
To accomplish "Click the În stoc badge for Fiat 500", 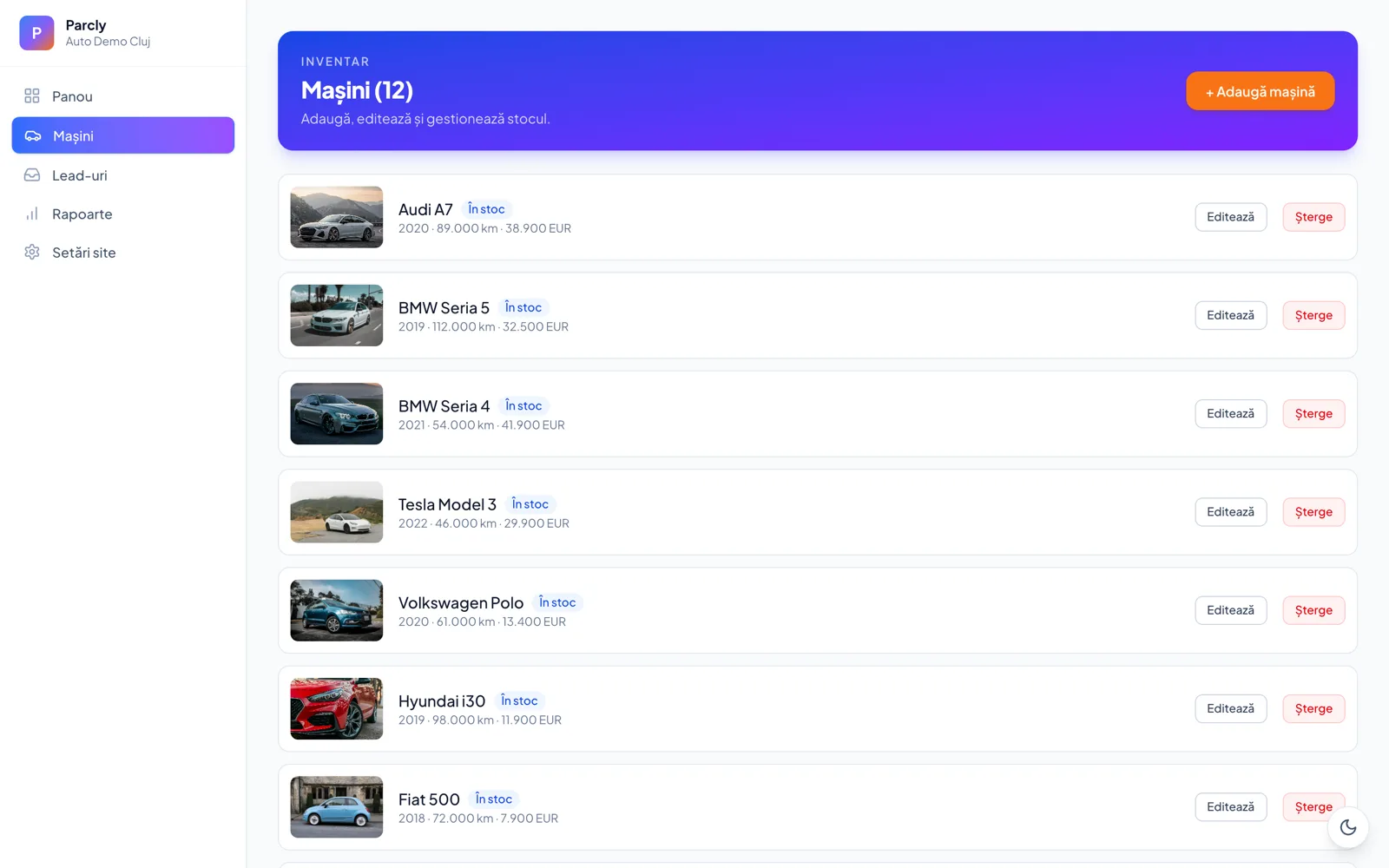I will [x=494, y=799].
